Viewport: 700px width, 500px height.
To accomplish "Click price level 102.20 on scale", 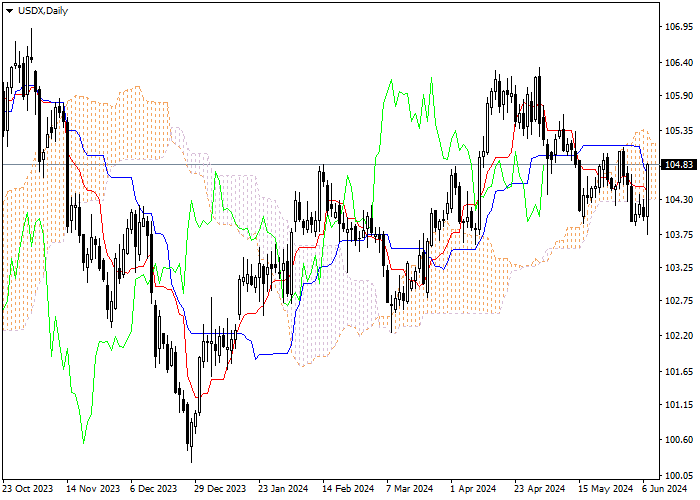I will (x=679, y=336).
